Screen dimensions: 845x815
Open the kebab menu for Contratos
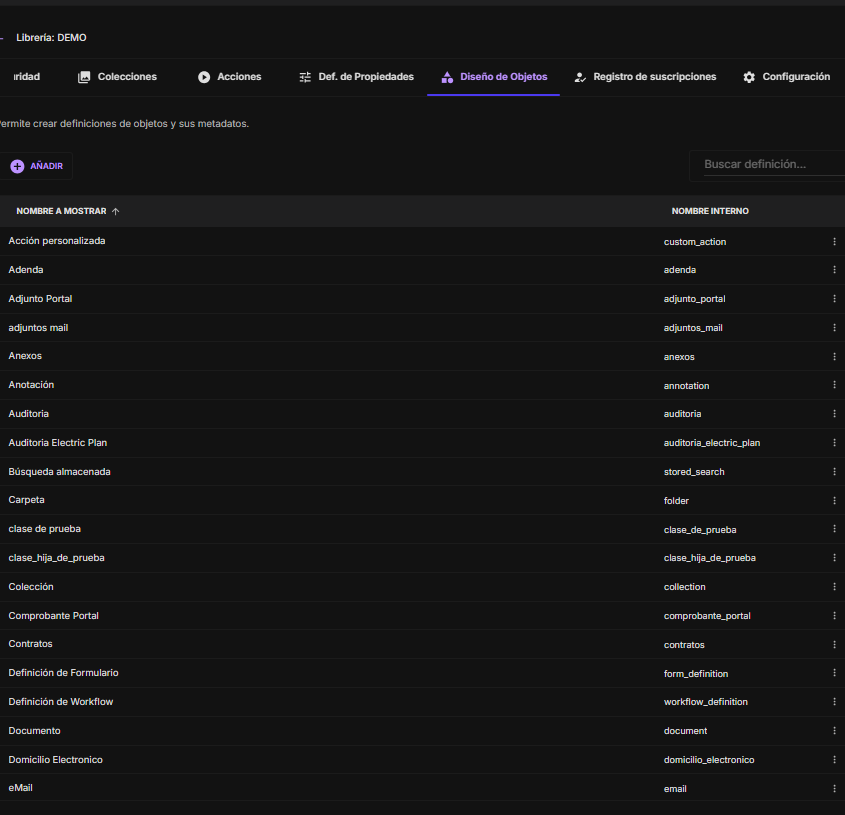[x=834, y=645]
